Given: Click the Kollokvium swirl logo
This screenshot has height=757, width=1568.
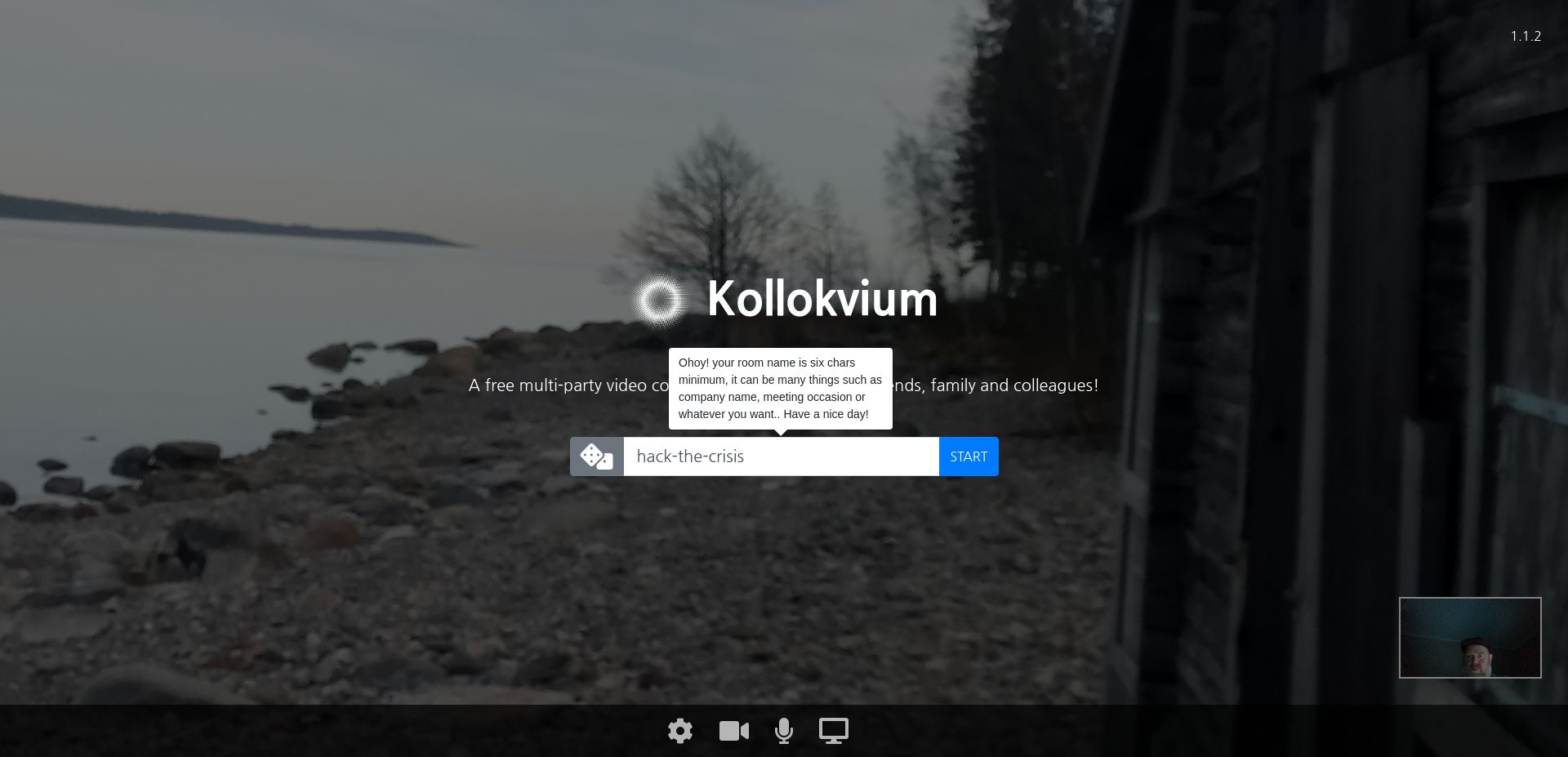Looking at the screenshot, I should 660,301.
